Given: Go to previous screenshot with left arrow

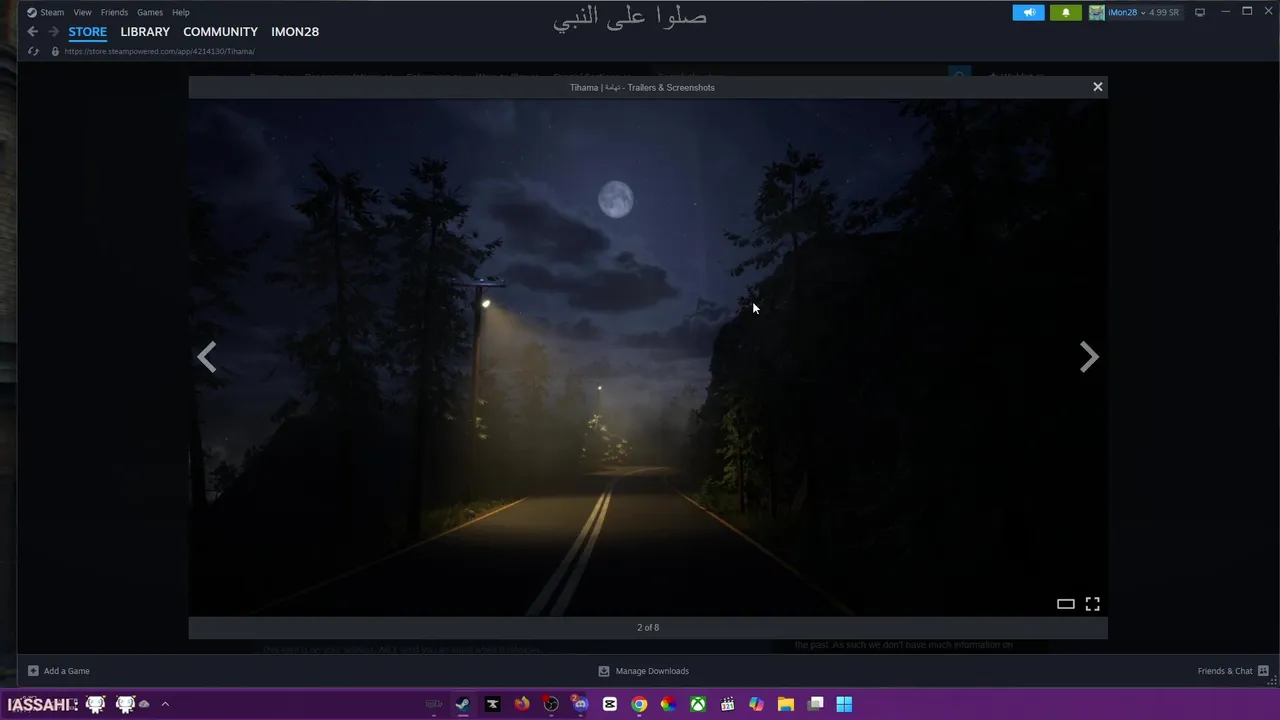Looking at the screenshot, I should tap(207, 357).
